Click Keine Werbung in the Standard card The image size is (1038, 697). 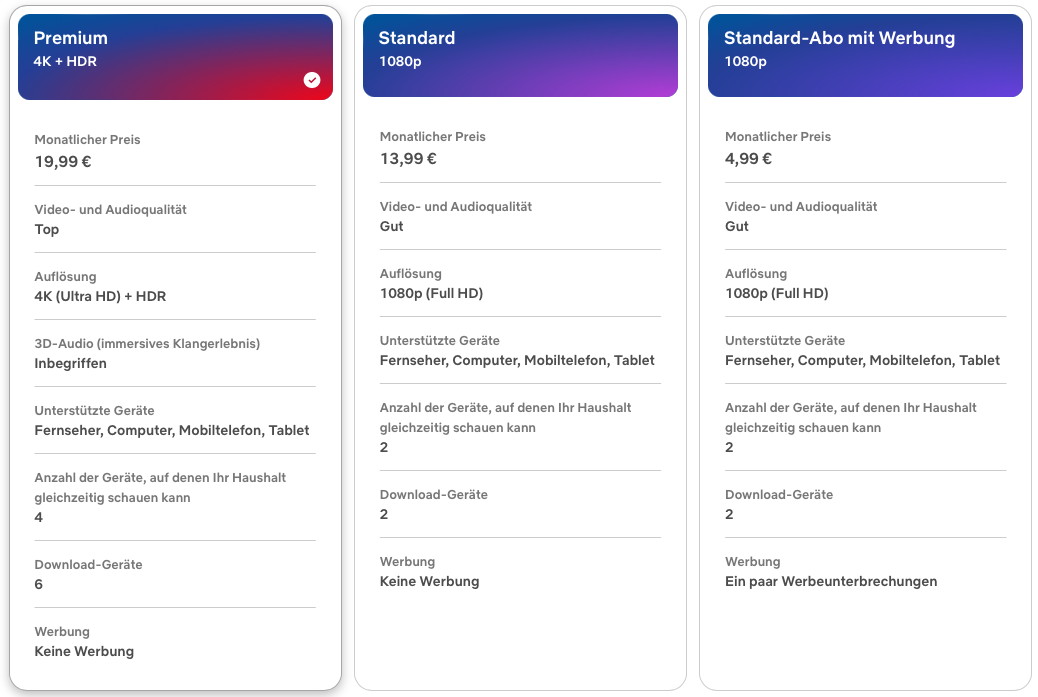[429, 582]
